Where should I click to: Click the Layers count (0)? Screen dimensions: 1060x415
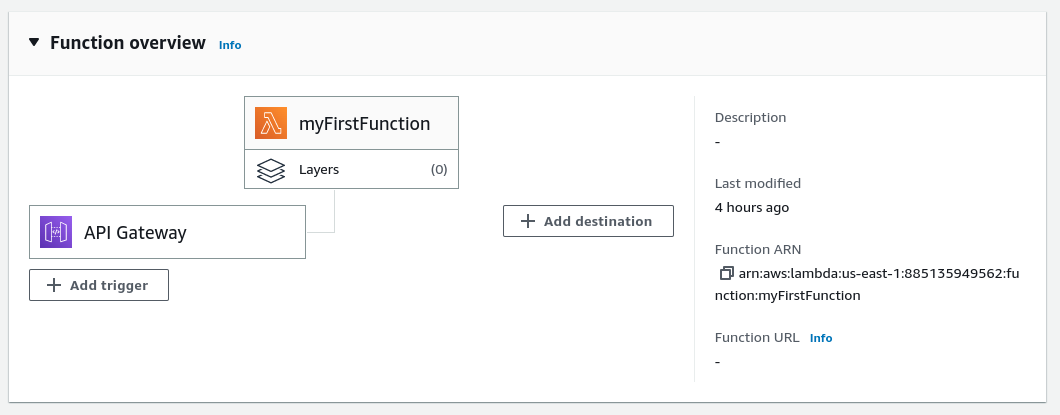coord(439,170)
